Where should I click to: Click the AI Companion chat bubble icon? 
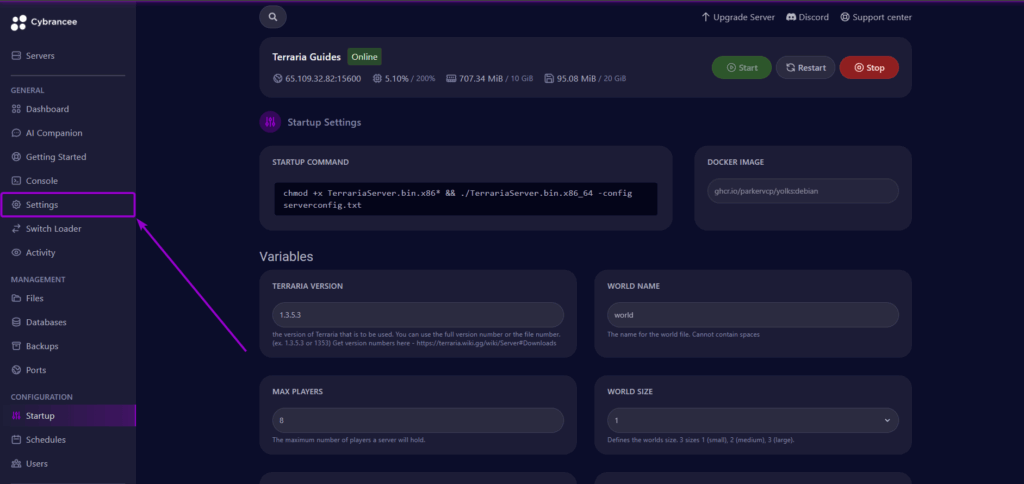click(x=16, y=133)
